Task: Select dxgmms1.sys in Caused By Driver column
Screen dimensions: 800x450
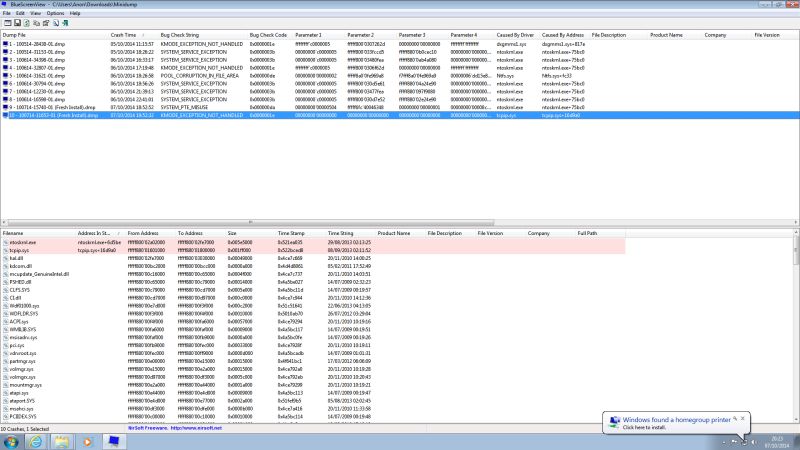Action: [511, 44]
